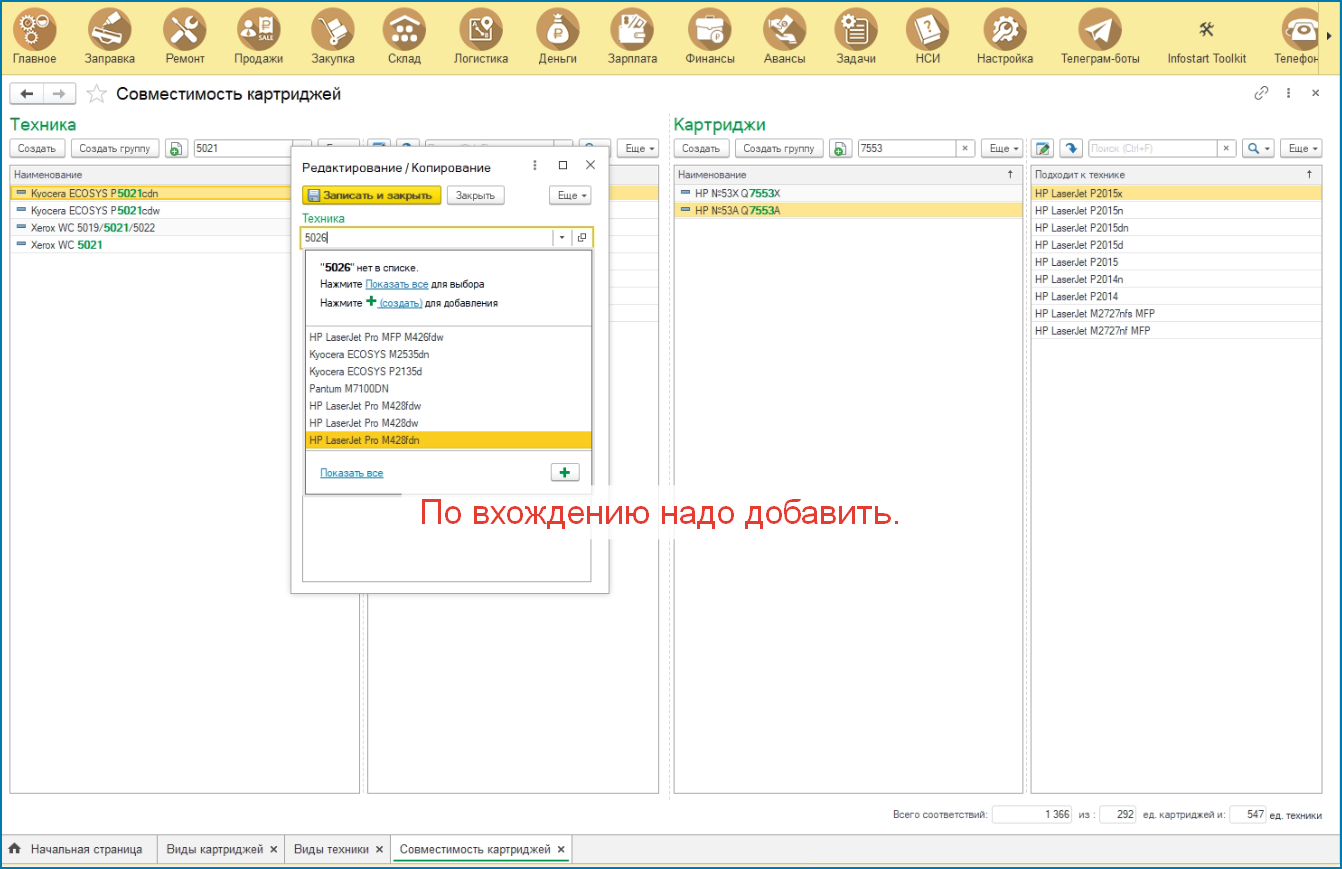Select the Xerox WC 5019/5021/5022 row
1342x869 pixels.
click(x=150, y=227)
